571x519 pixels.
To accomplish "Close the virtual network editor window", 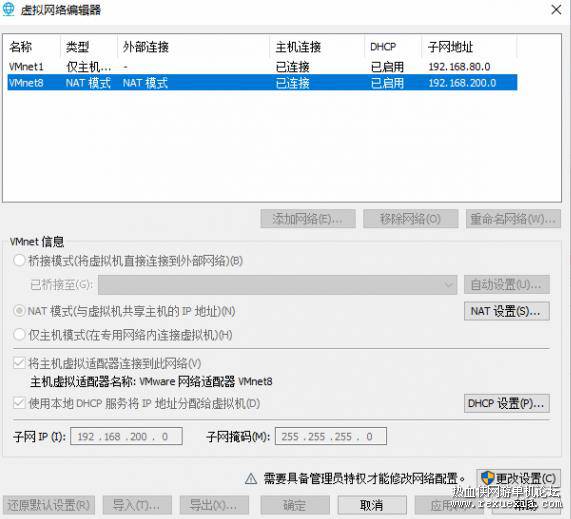I will click(x=556, y=10).
